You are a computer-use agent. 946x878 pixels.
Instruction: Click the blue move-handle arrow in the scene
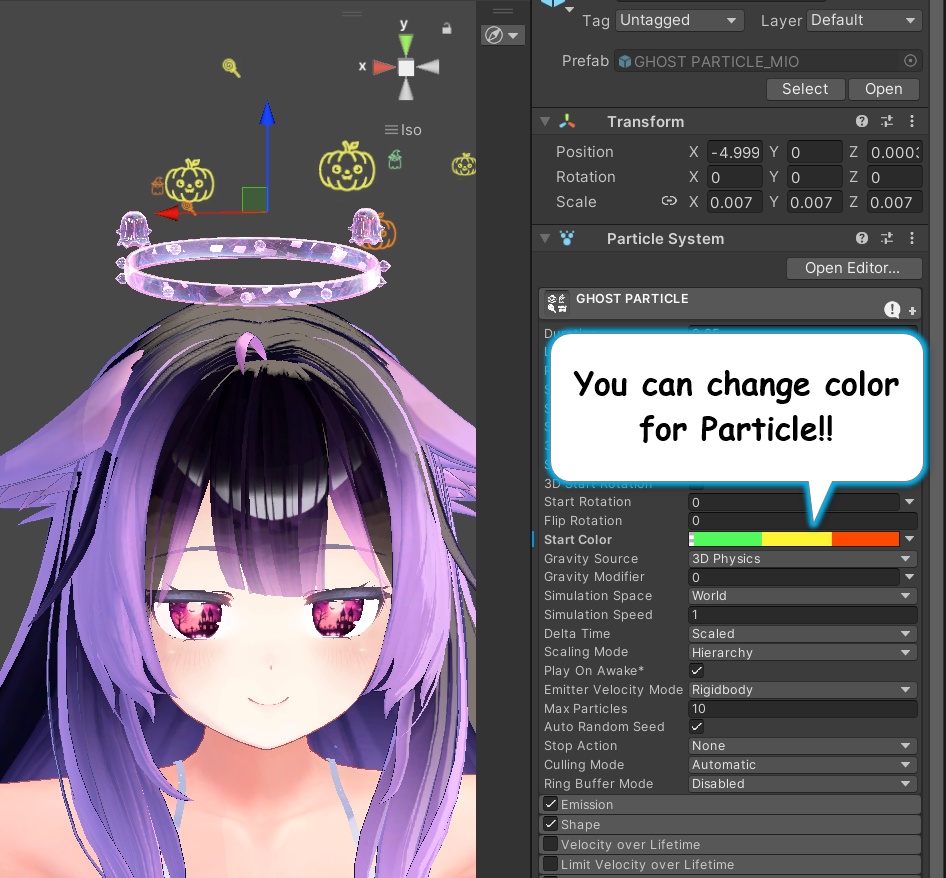click(267, 114)
